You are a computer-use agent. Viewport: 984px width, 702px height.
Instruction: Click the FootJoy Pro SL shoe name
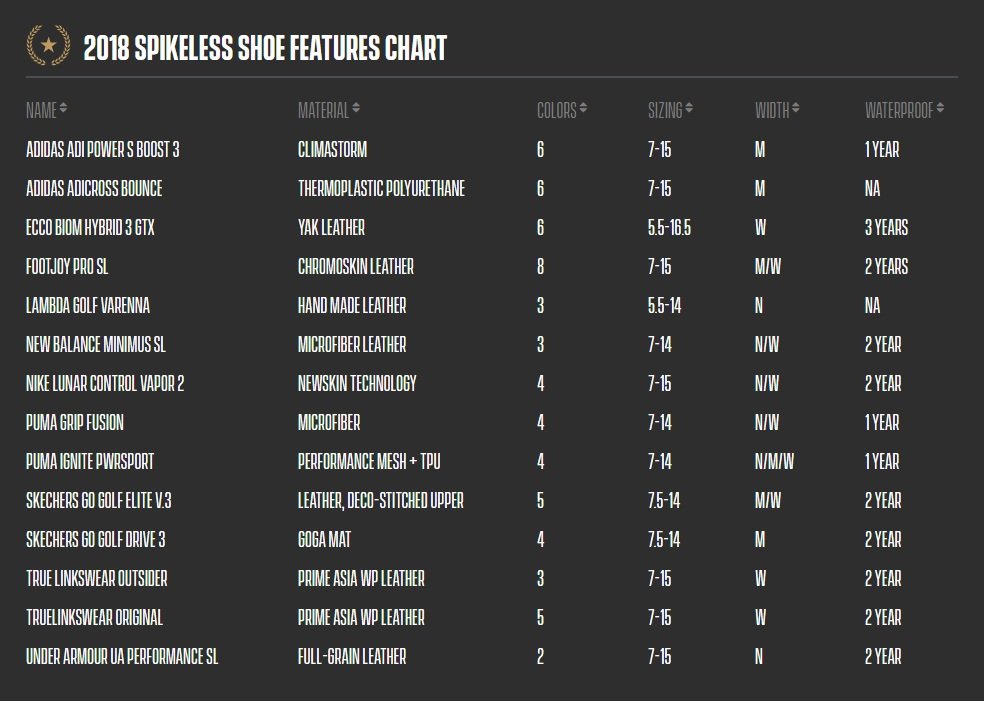pyautogui.click(x=67, y=267)
